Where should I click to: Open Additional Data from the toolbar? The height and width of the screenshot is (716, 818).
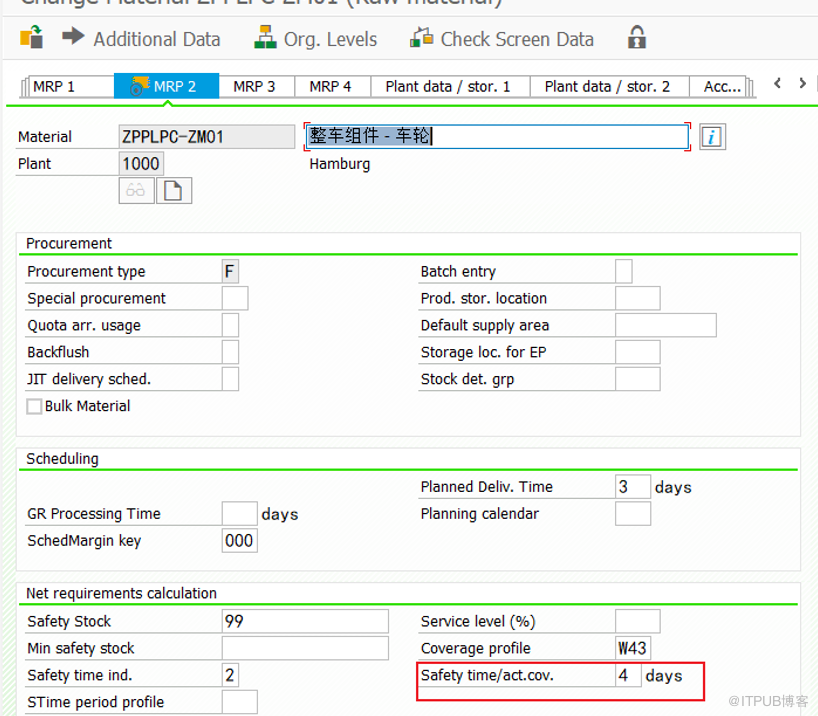pos(141,39)
